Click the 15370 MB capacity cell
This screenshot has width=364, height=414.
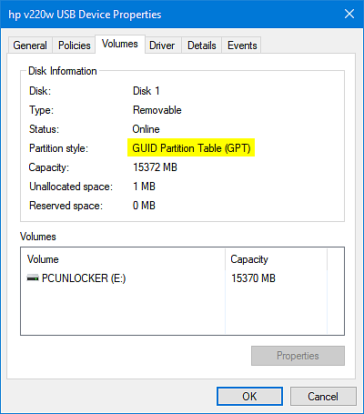[253, 278]
